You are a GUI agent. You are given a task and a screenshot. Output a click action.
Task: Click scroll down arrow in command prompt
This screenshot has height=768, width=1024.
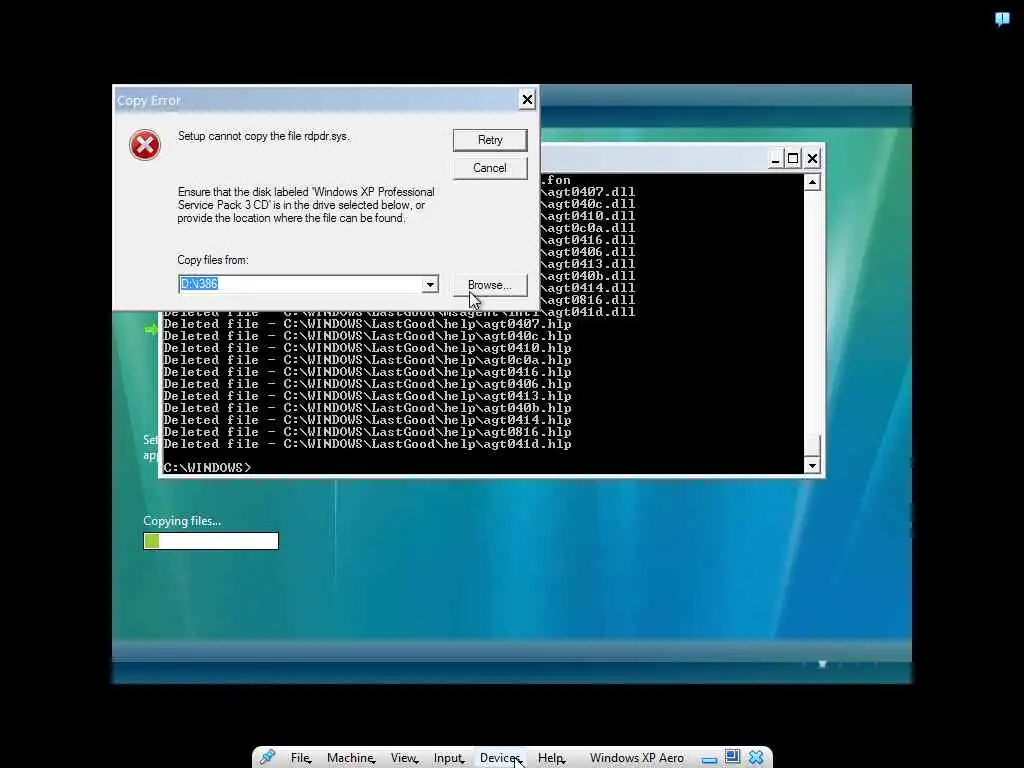[x=812, y=466]
